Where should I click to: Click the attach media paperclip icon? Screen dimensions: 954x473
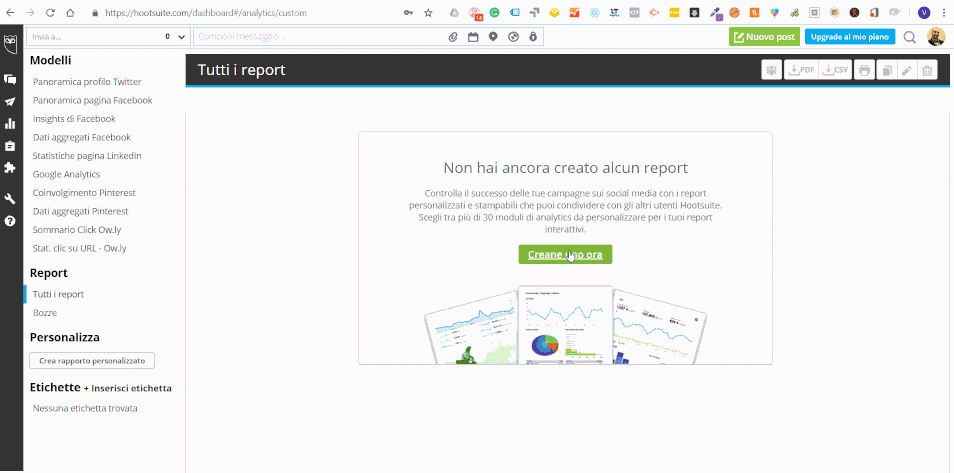453,37
